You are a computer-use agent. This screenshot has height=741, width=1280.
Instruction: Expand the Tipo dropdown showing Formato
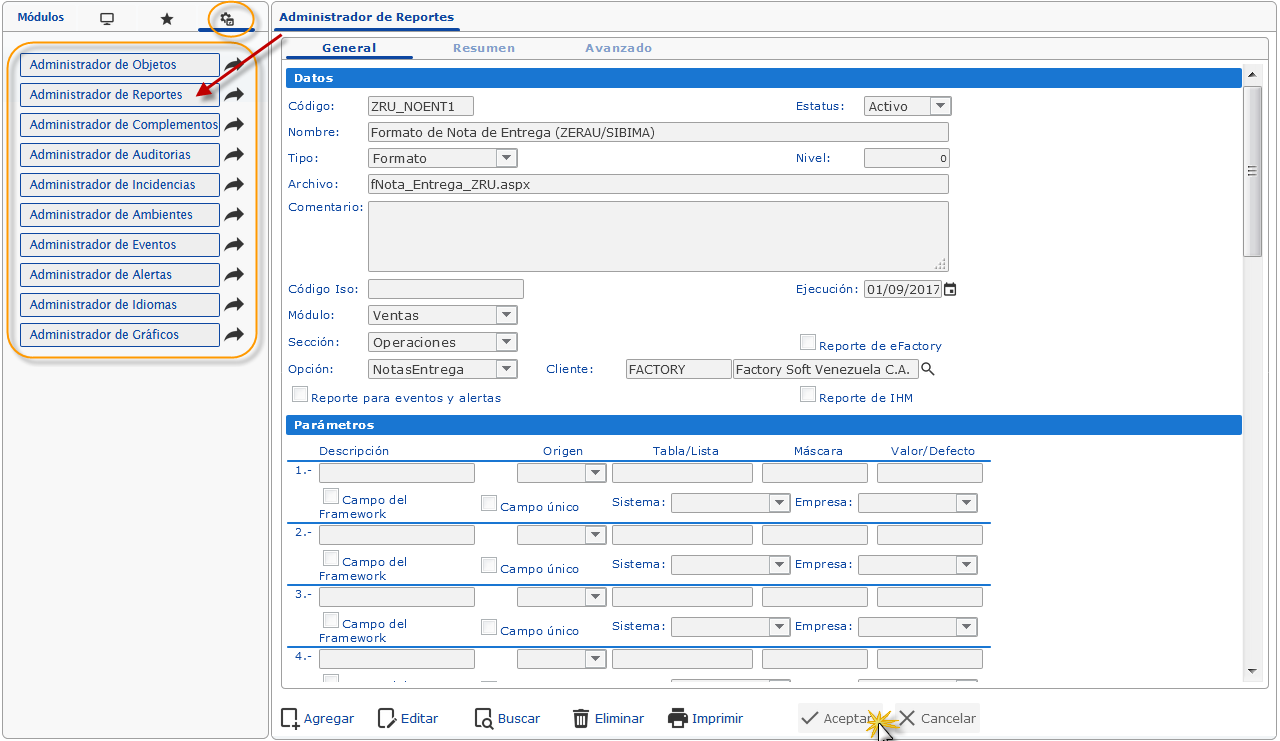(x=506, y=158)
